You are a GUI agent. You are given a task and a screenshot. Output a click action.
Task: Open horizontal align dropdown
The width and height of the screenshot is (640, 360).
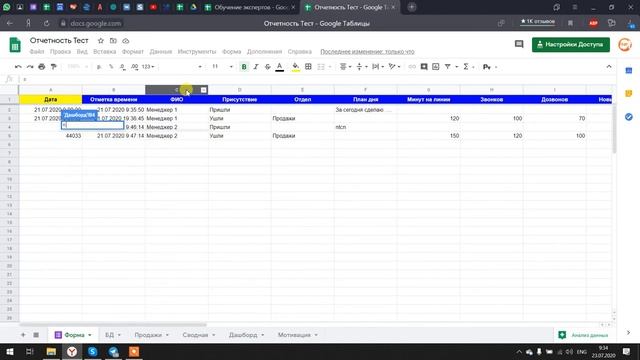(346, 67)
